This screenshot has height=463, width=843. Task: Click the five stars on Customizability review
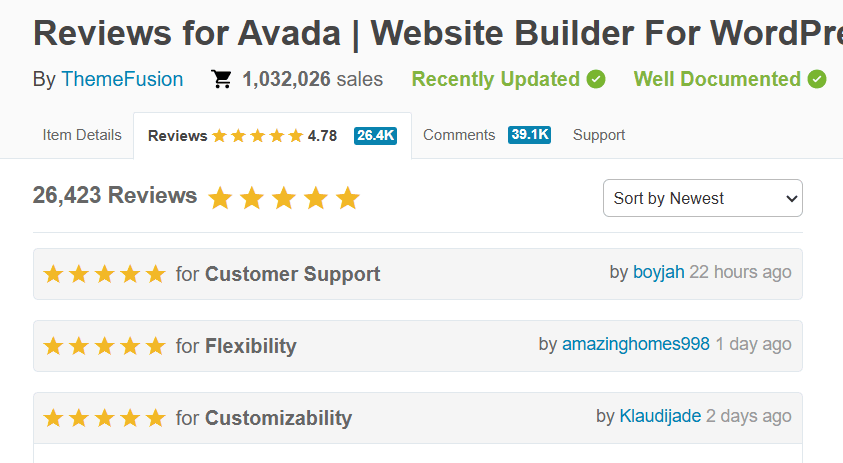(104, 418)
